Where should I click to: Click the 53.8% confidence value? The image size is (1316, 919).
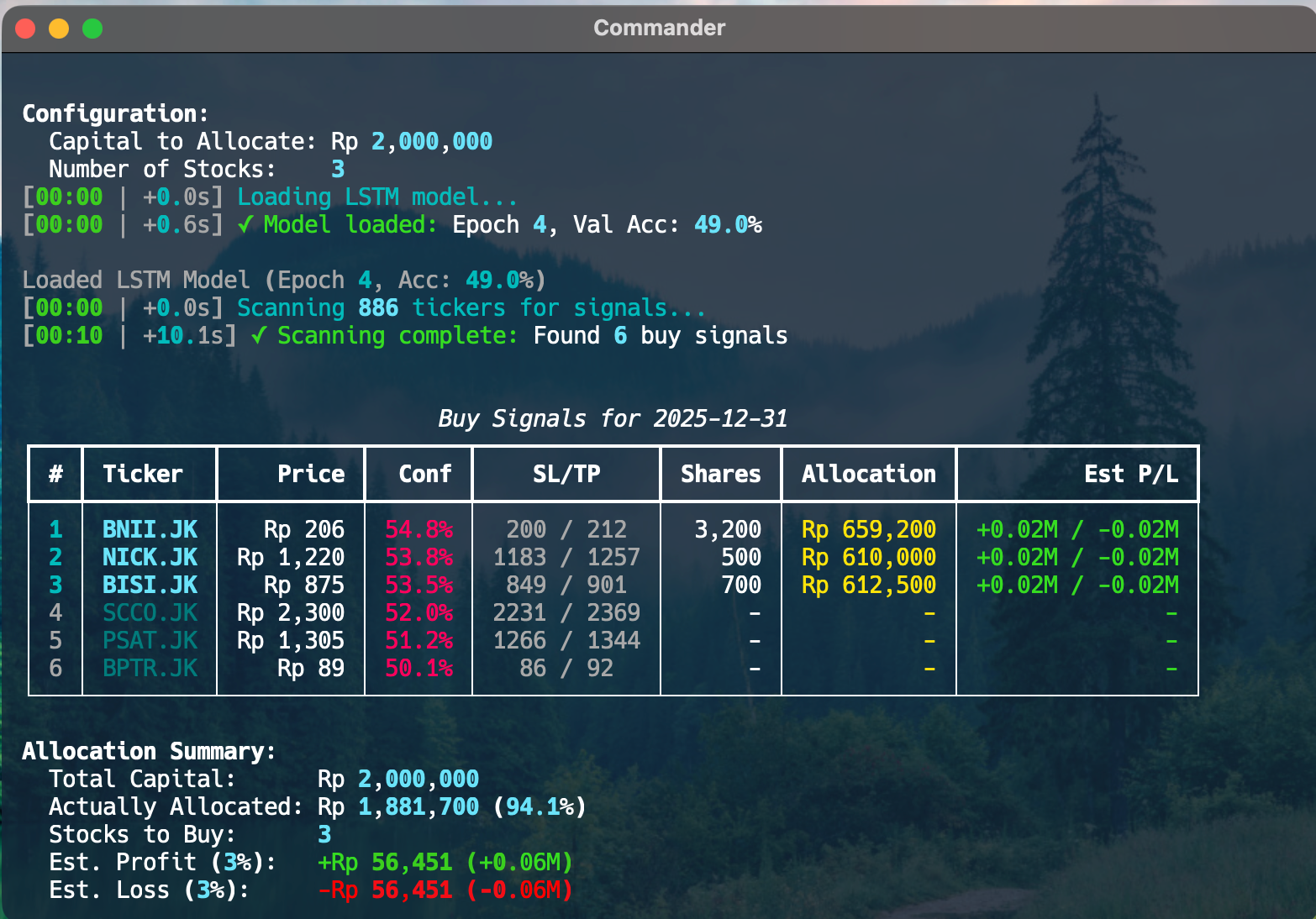[418, 557]
